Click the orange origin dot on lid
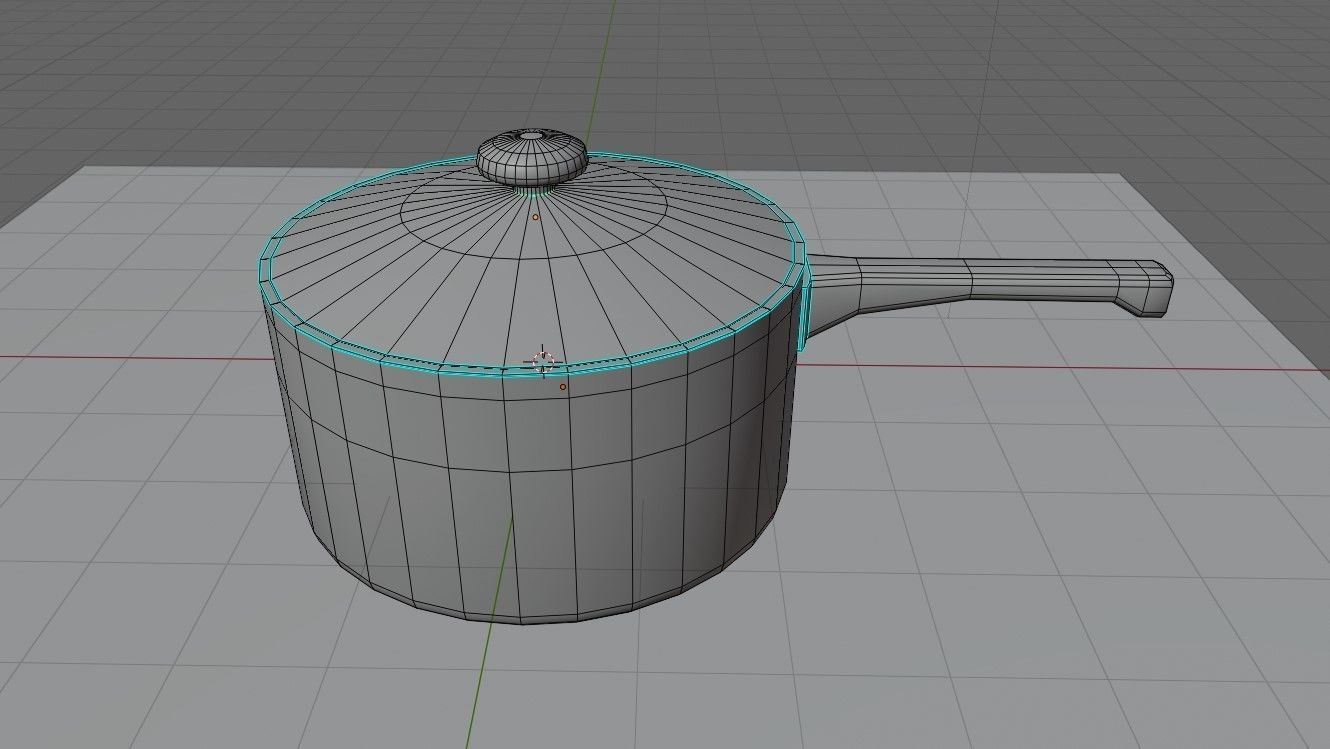 coord(536,217)
